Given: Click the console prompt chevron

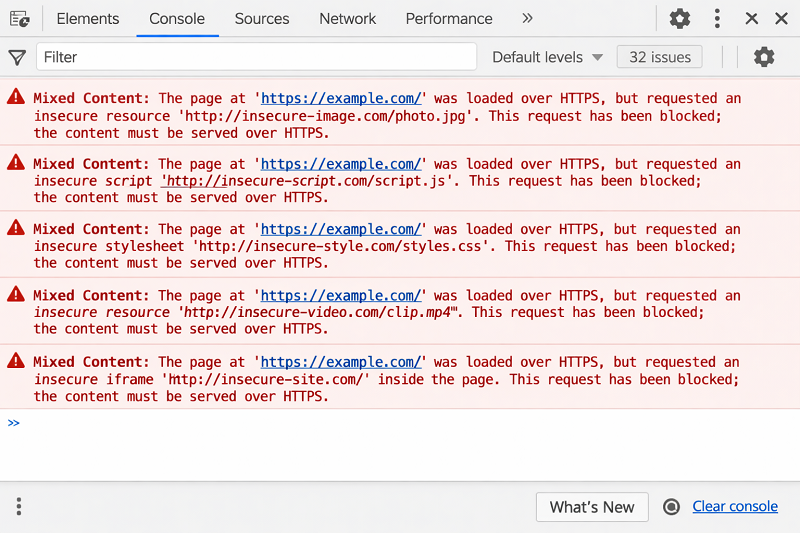Looking at the screenshot, I should (x=14, y=423).
